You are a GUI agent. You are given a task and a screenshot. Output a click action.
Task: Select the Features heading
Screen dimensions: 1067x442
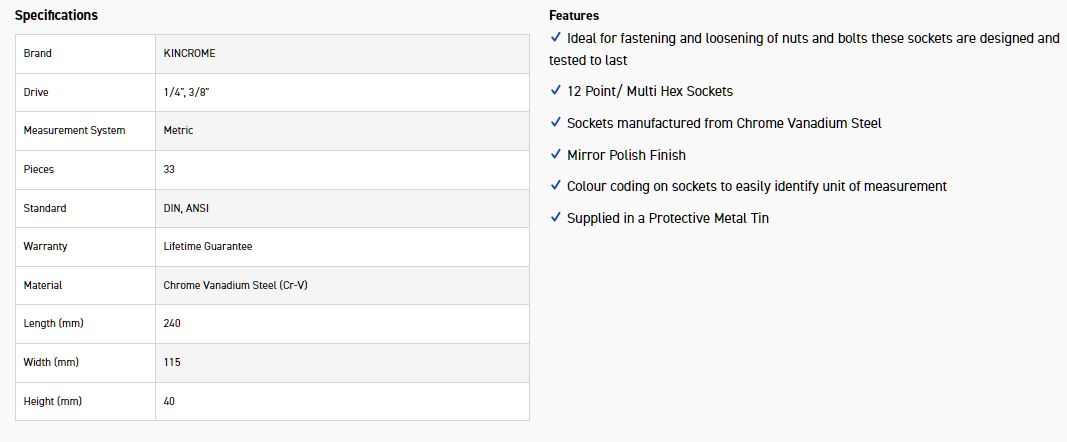pyautogui.click(x=574, y=16)
